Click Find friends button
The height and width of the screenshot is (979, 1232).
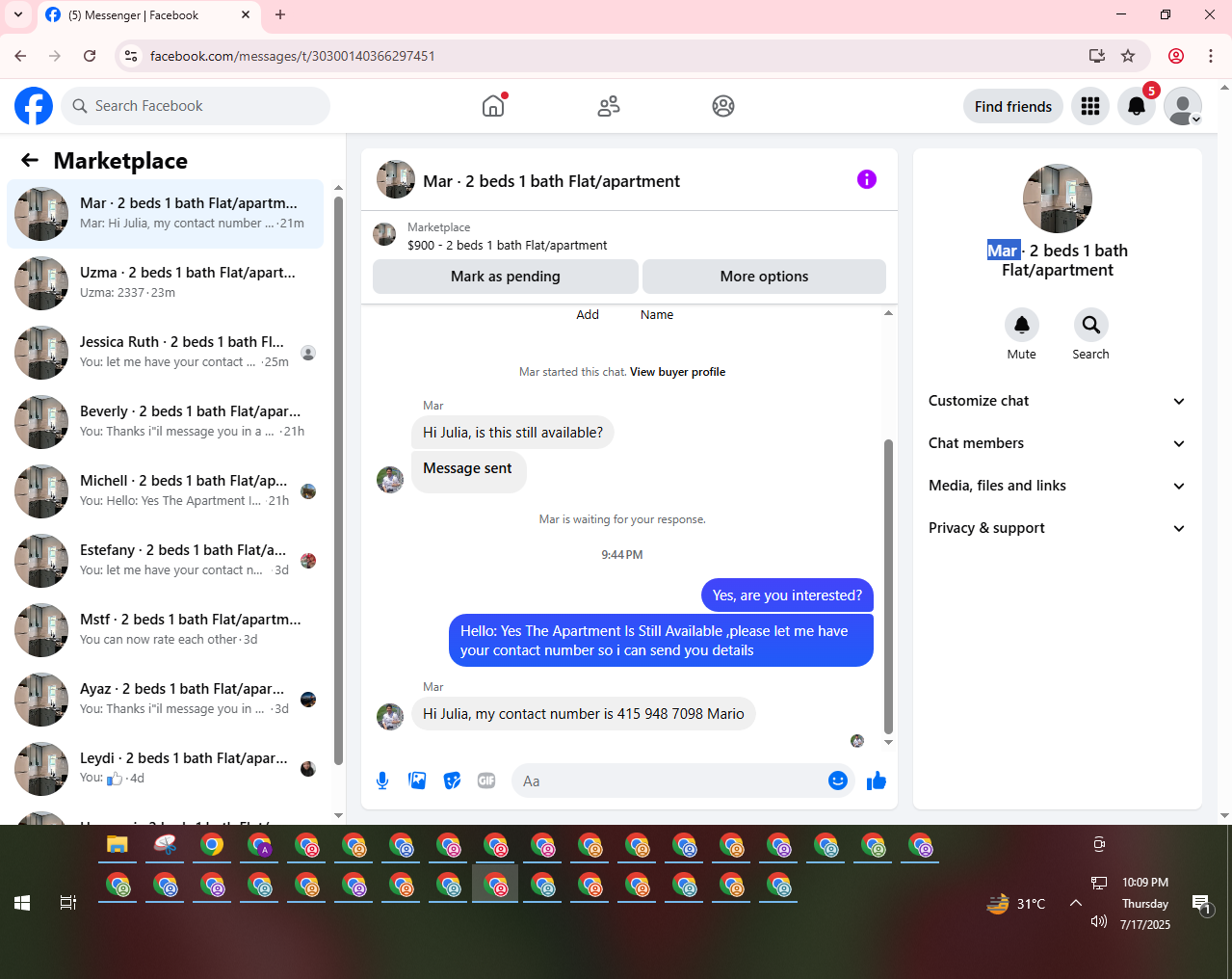pos(1013,106)
